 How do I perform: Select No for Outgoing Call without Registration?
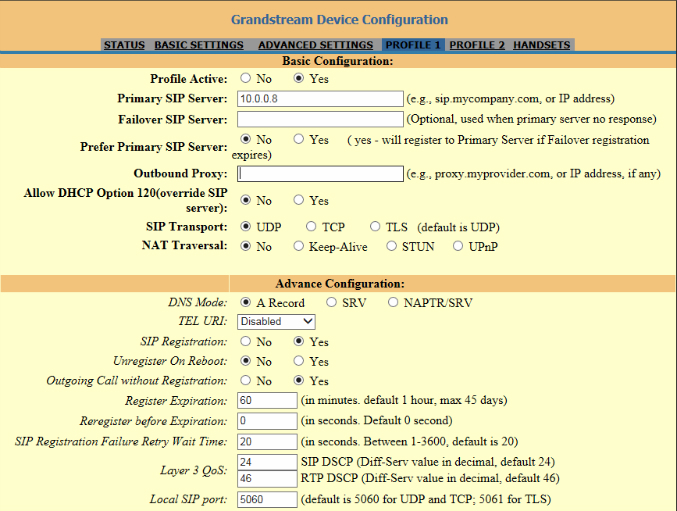tap(246, 380)
